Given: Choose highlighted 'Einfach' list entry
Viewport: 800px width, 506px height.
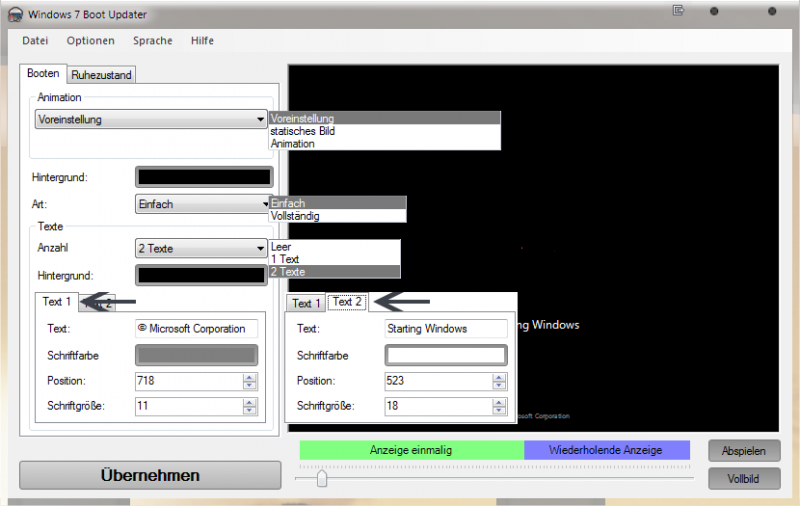Looking at the screenshot, I should coord(337,203).
